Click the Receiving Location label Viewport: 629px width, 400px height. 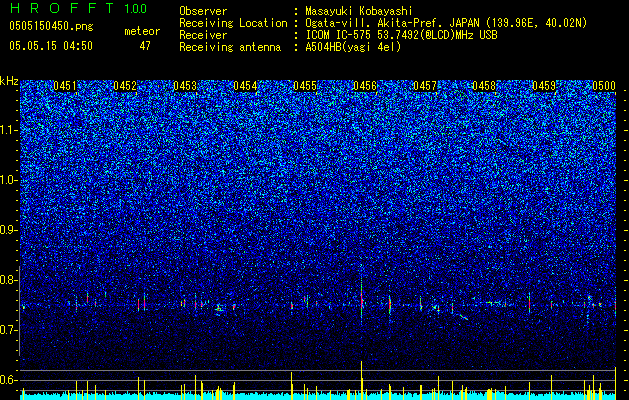point(233,23)
